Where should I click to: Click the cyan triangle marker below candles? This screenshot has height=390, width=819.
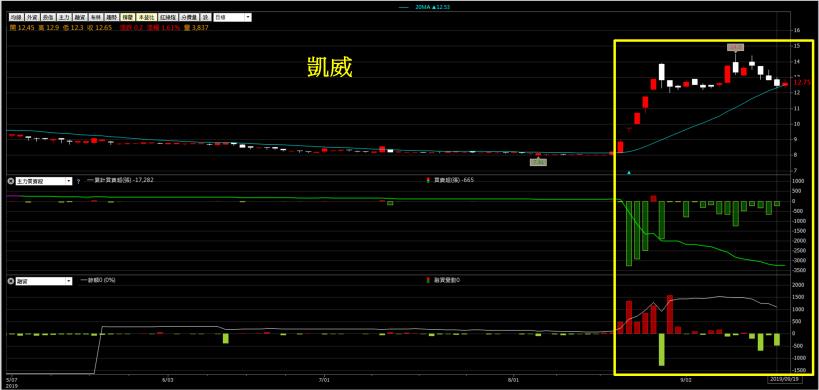(629, 172)
